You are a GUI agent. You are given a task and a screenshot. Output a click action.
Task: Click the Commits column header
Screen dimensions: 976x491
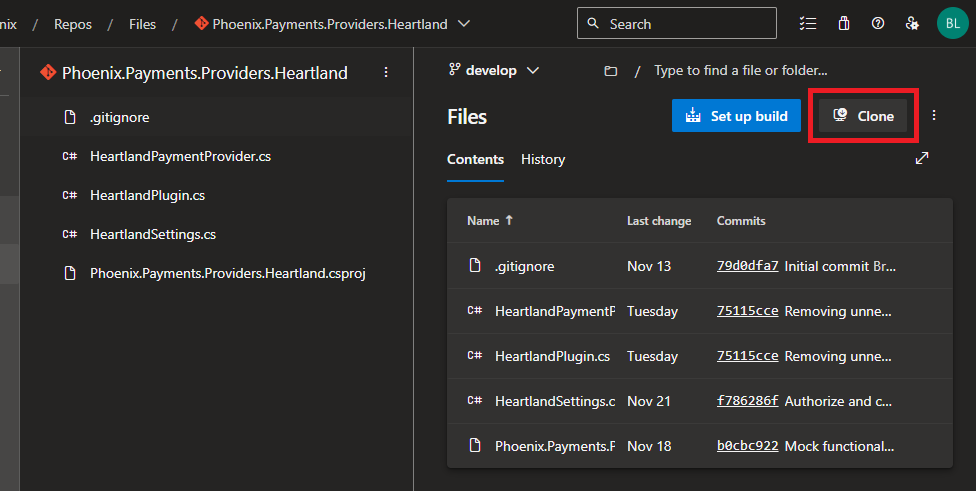coord(741,221)
